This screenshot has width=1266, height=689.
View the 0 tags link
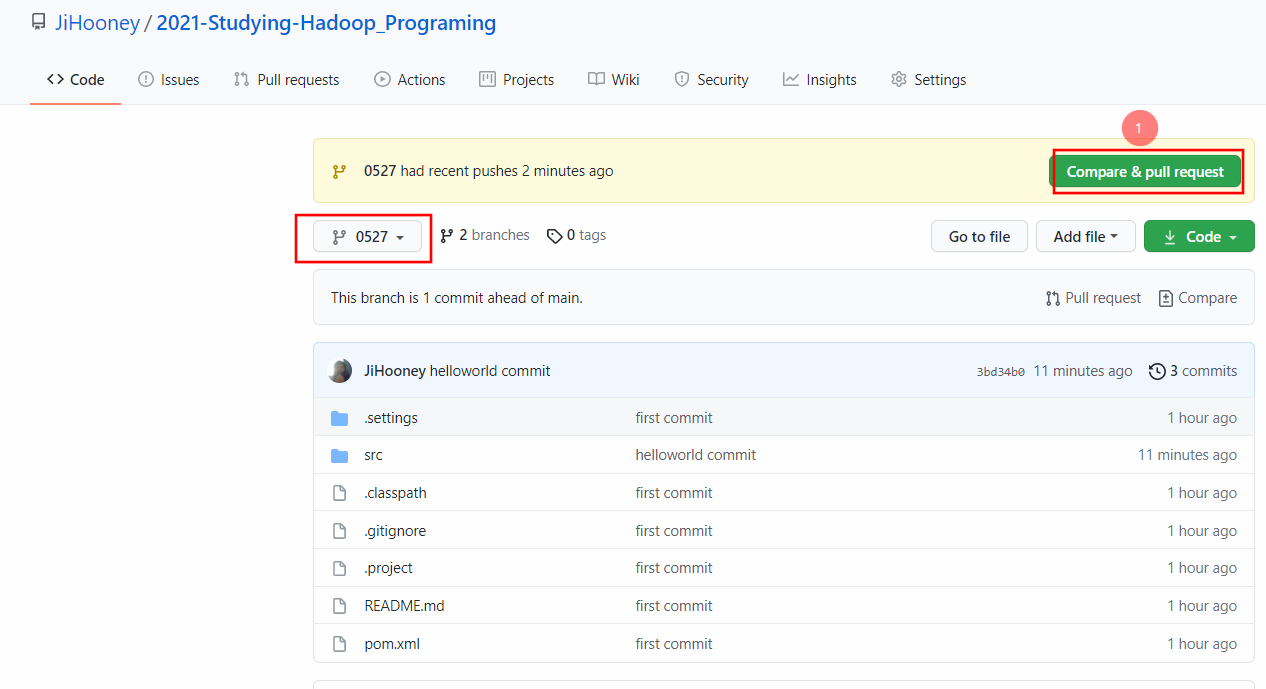coord(576,235)
